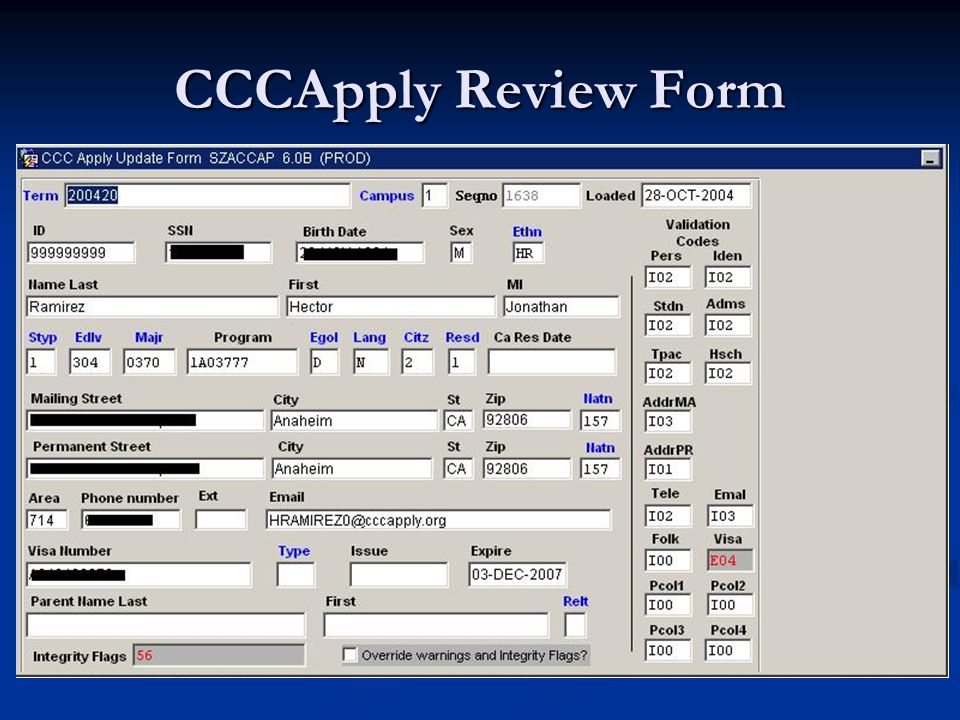
Task: Click the Majr field 0370
Action: pyautogui.click(x=149, y=362)
